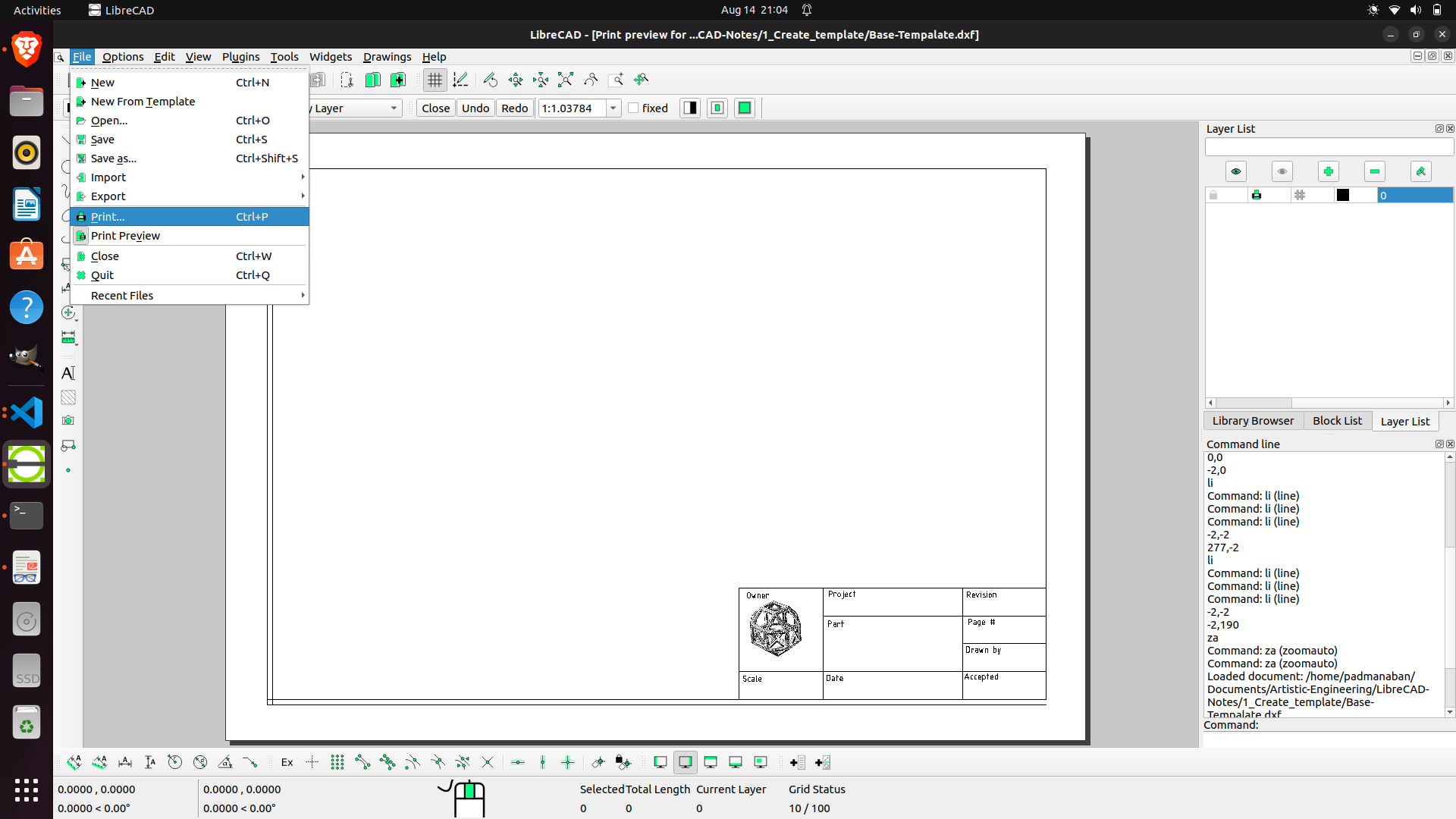Viewport: 1456px width, 819px height.
Task: Open the print scale 1:1.03784 dropdown arrow
Action: pos(613,108)
